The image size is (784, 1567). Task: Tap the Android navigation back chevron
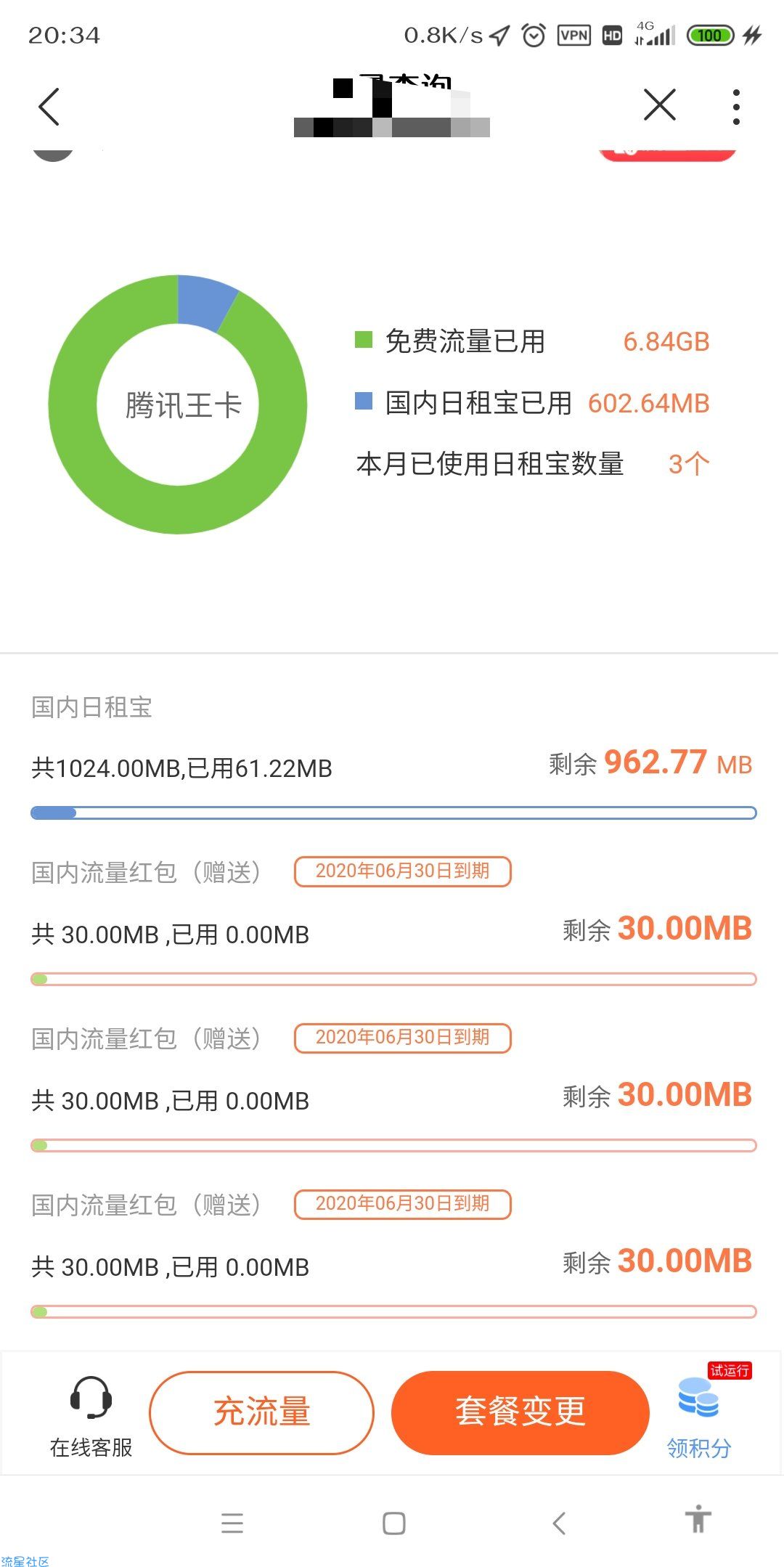[x=558, y=1523]
